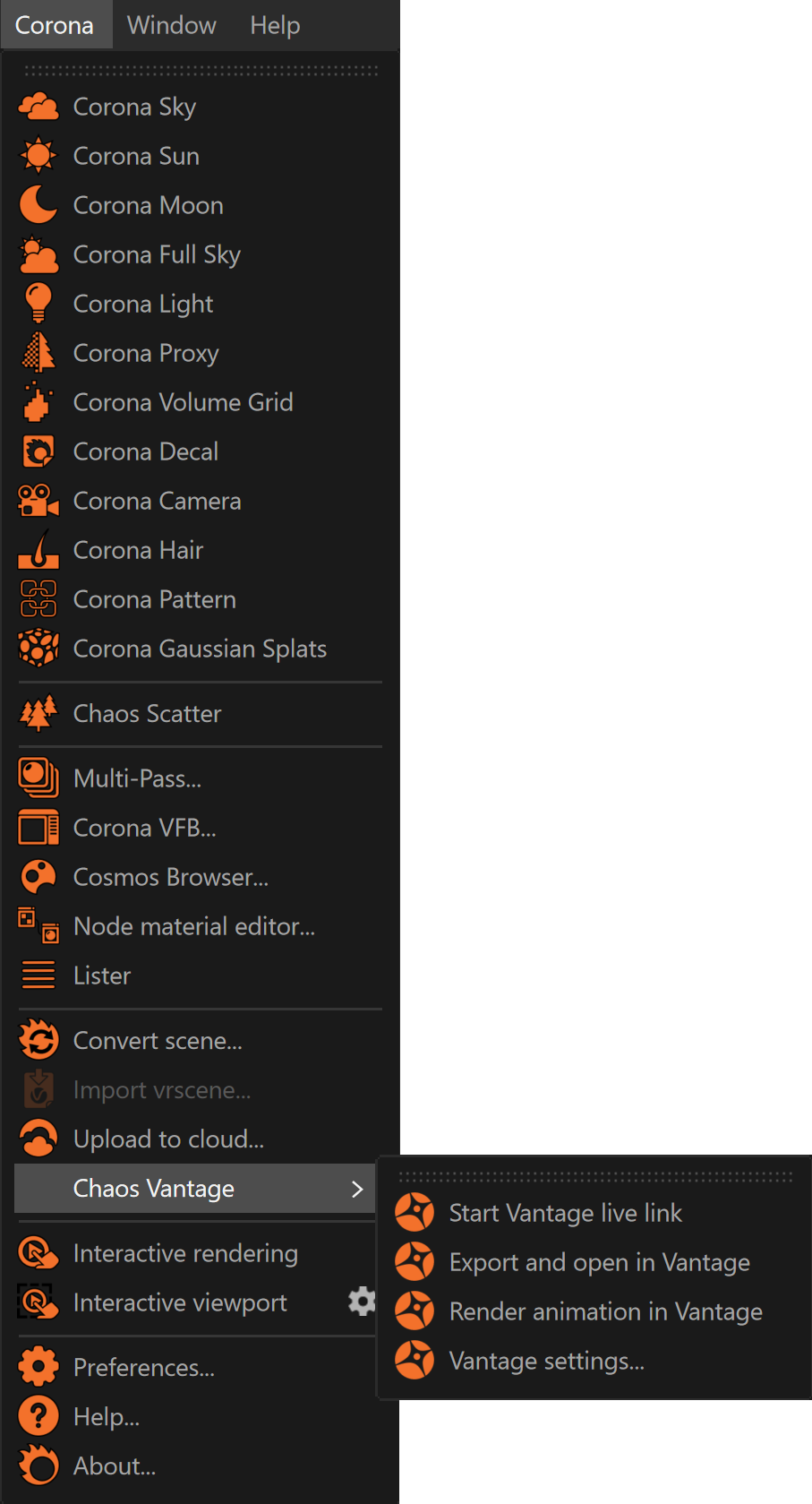812x1504 pixels.
Task: Tear off the Vantage submenu grip
Action: (595, 1177)
